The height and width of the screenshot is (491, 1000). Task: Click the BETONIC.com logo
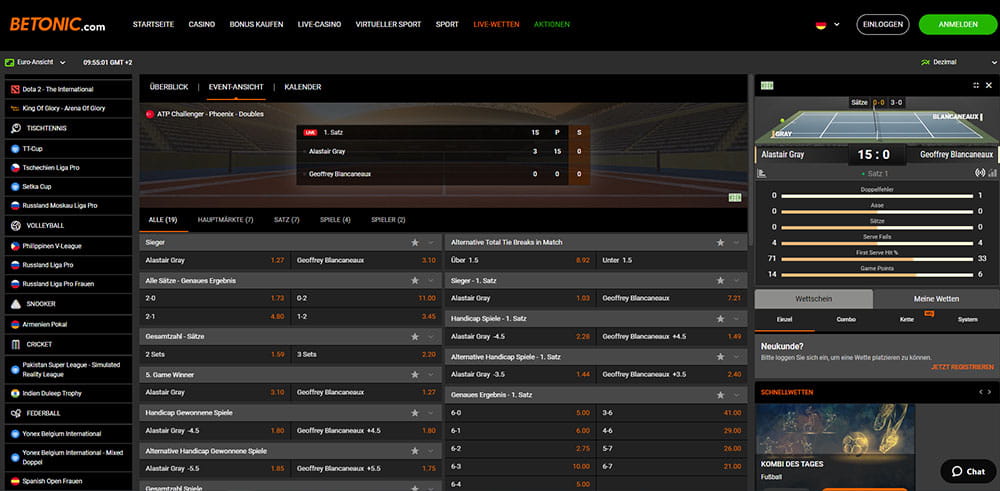(57, 25)
